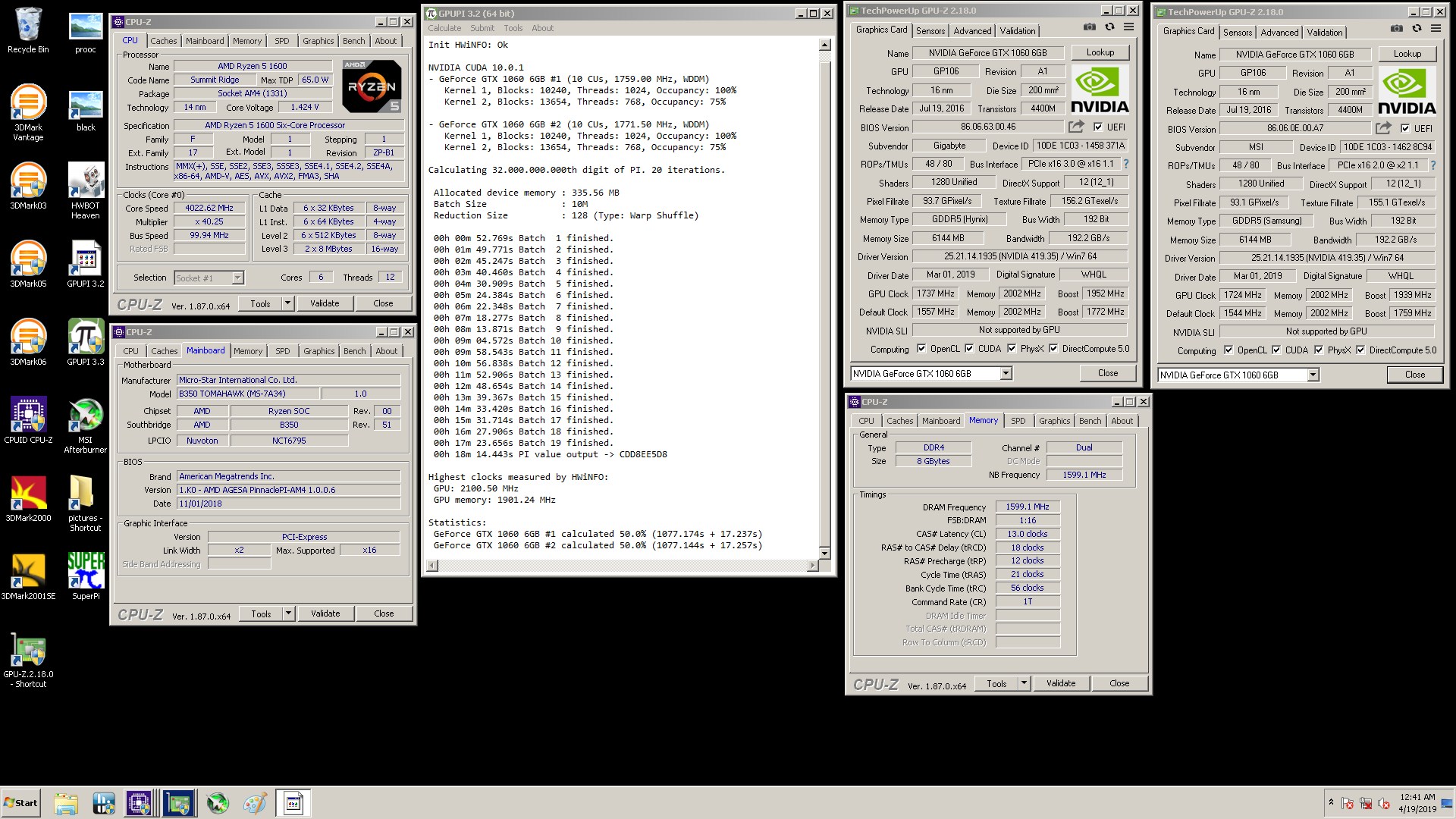Toggle the CUDA checkbox in the right GPU-Z window
1456x819 pixels.
coord(1276,350)
